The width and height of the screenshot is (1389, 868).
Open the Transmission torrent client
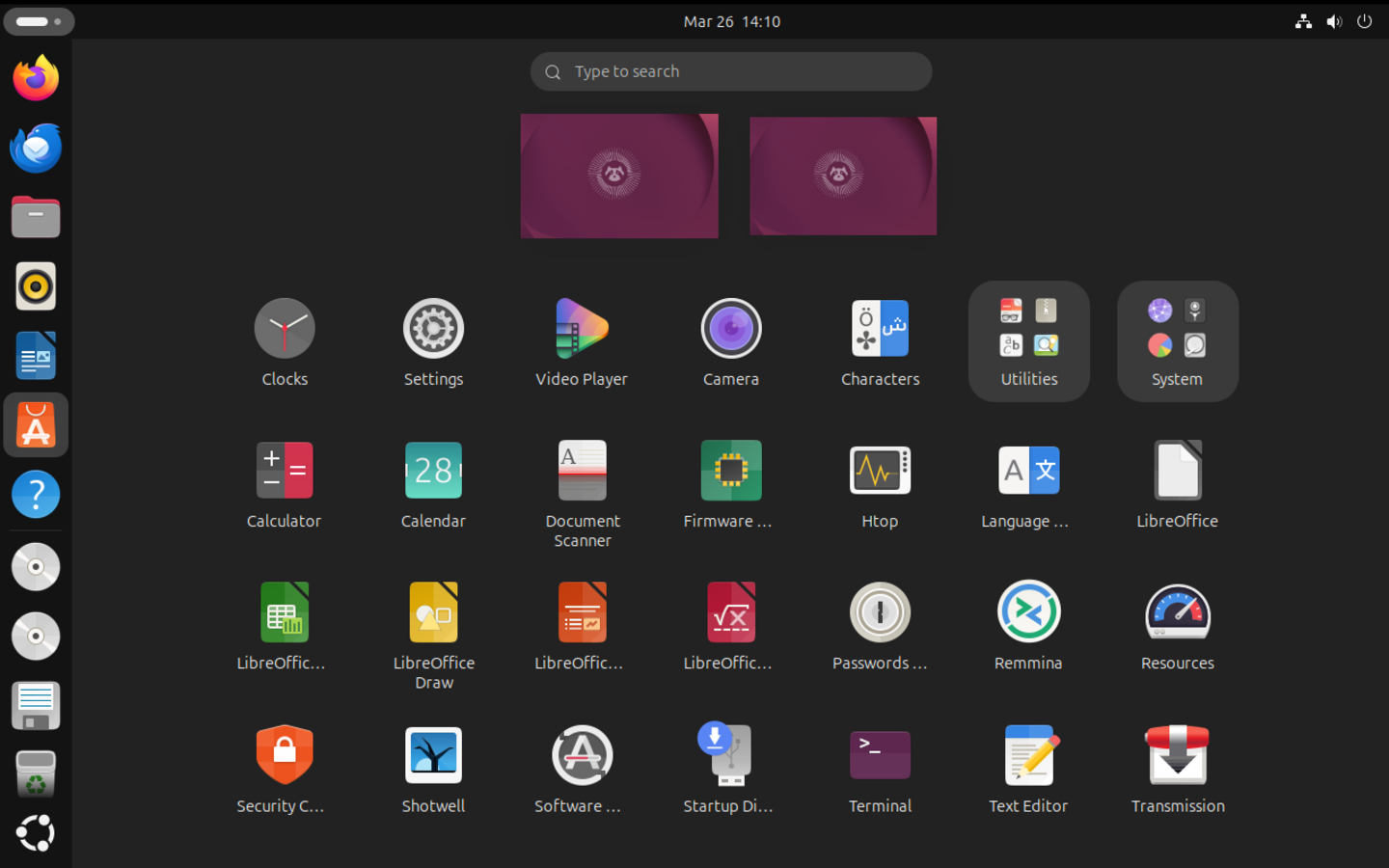(x=1177, y=754)
